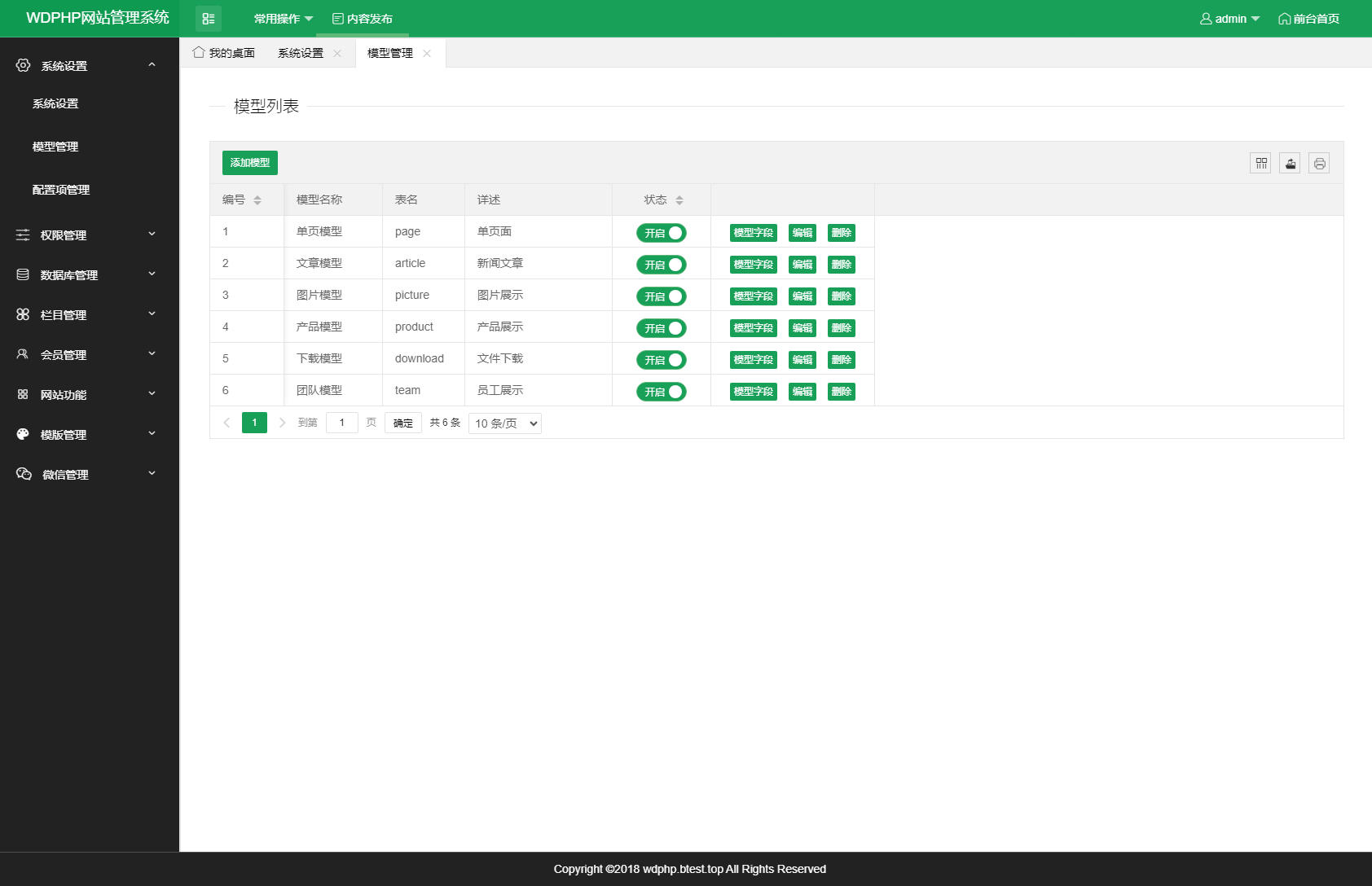Expand the 权限管理 sidebar group
The width and height of the screenshot is (1372, 886).
pos(90,235)
